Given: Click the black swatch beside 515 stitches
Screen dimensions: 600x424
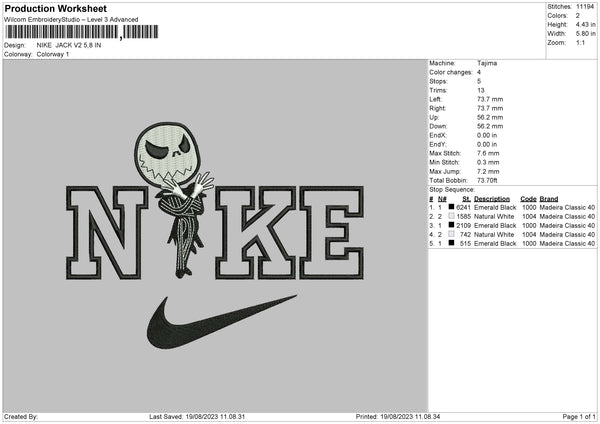Looking at the screenshot, I should (x=451, y=243).
